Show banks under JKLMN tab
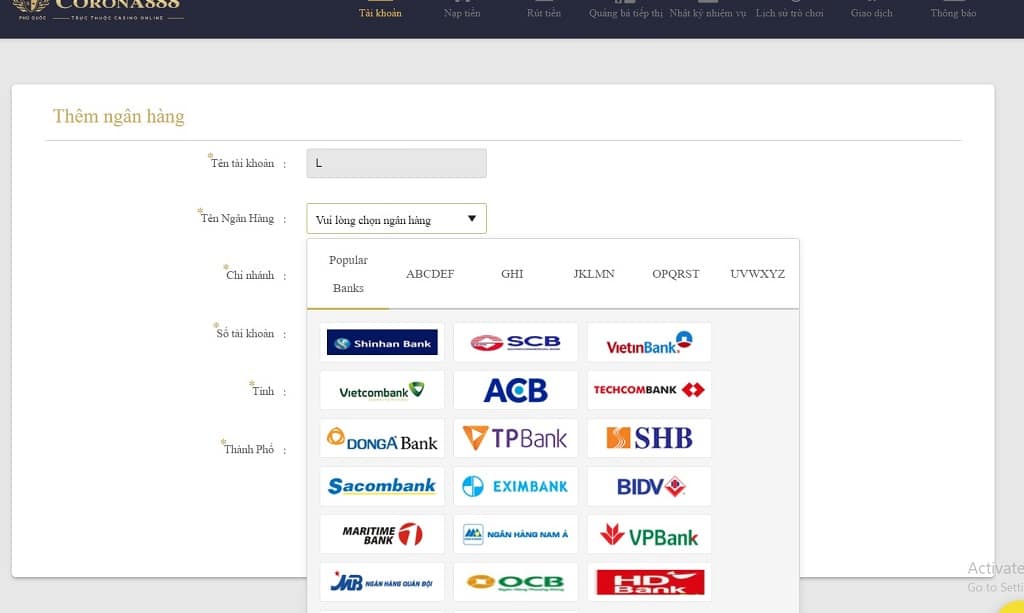 (594, 274)
